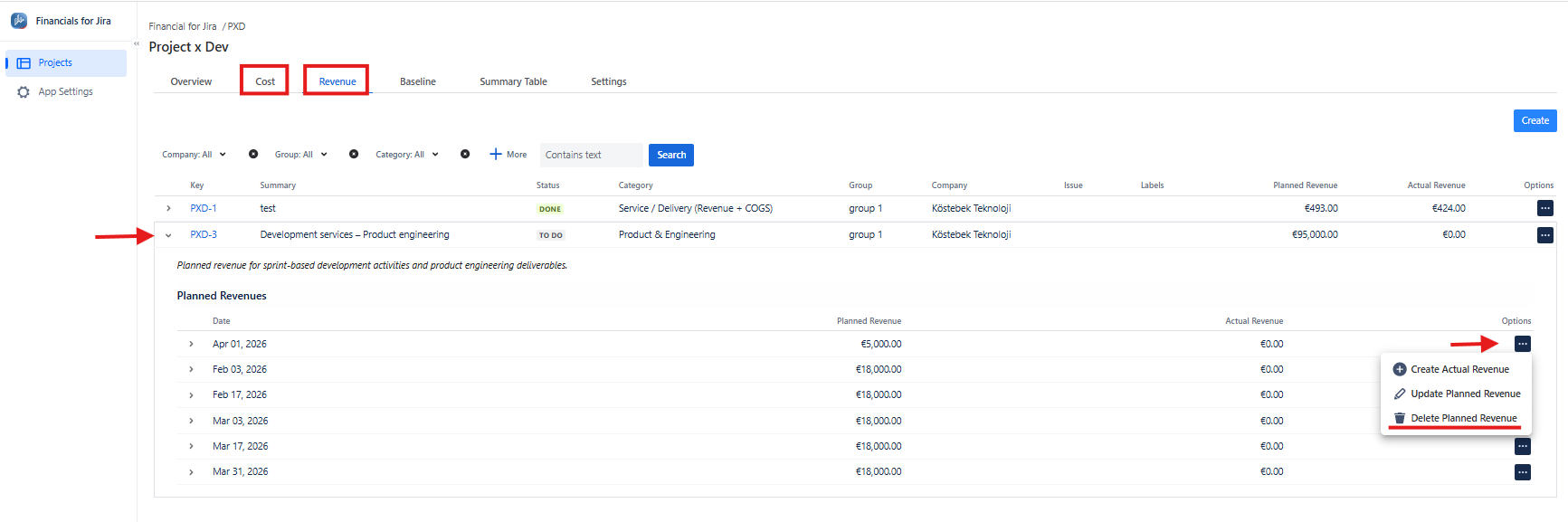Click €493.00 planned revenue value
The height and width of the screenshot is (522, 1568).
pos(1321,209)
